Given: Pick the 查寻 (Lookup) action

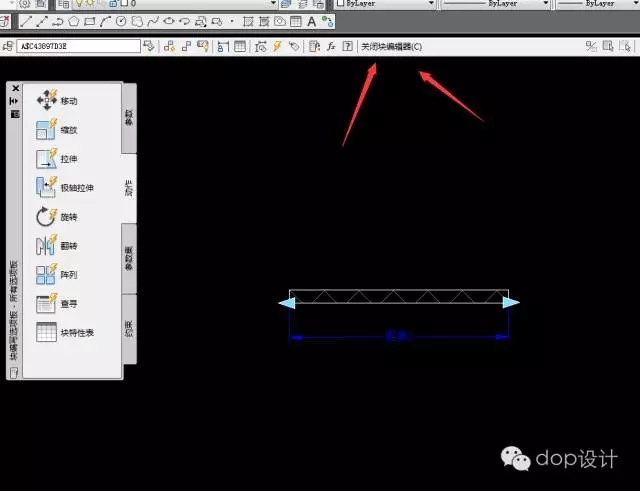Looking at the screenshot, I should [49, 303].
